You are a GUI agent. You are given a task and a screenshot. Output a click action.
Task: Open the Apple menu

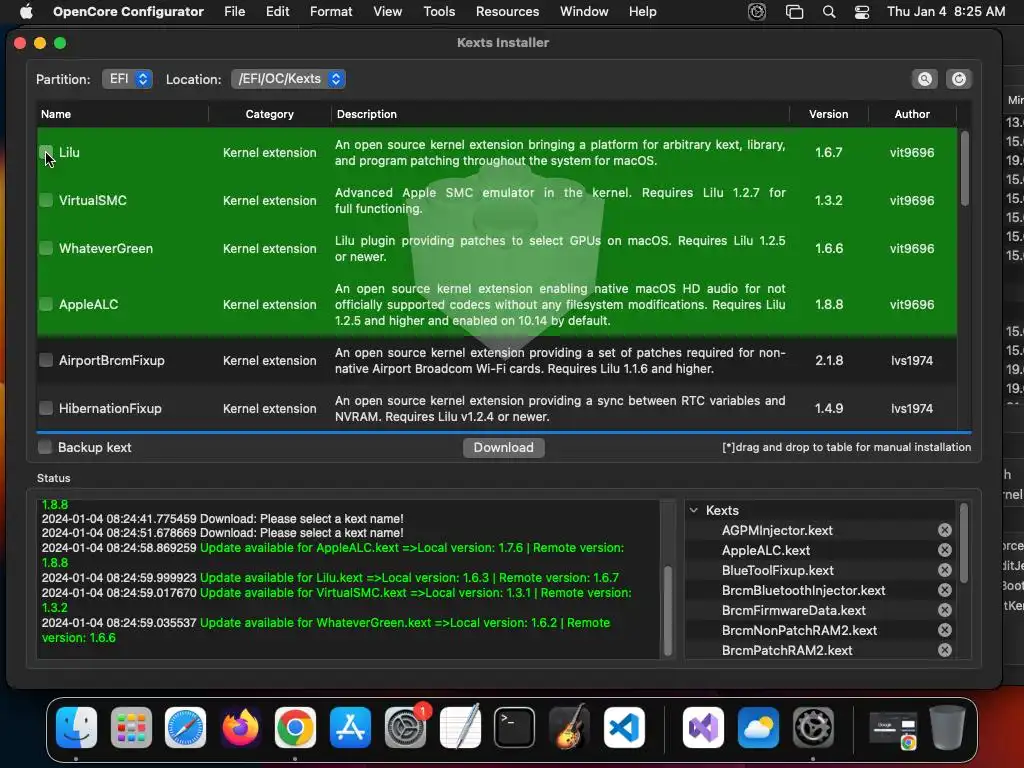pyautogui.click(x=26, y=11)
